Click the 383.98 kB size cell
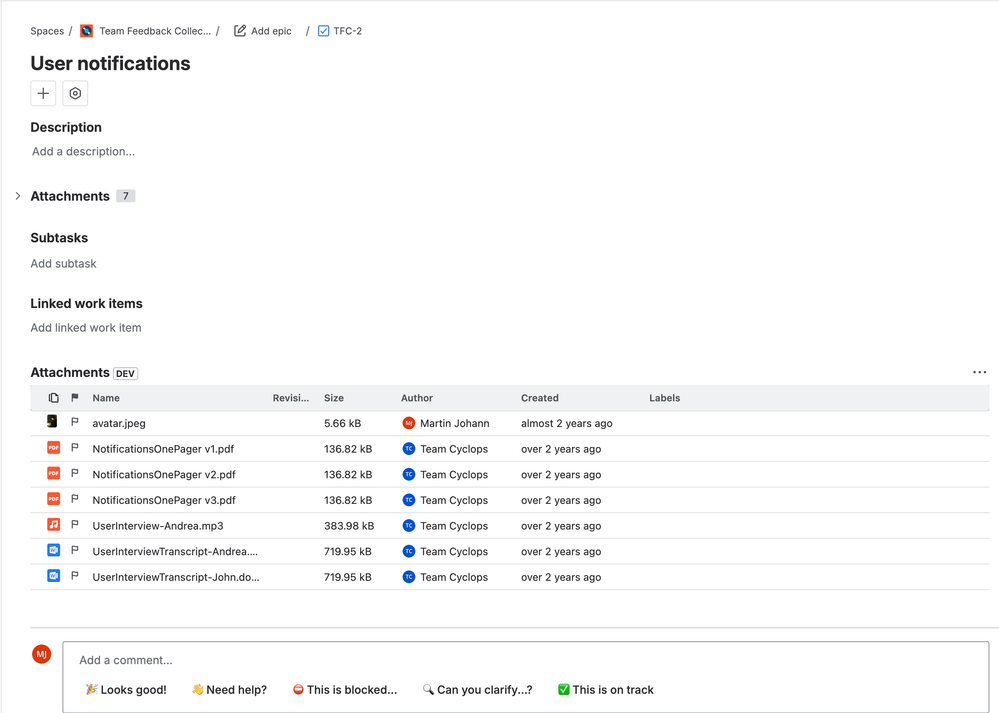Screen dimensions: 999x713 (x=349, y=526)
